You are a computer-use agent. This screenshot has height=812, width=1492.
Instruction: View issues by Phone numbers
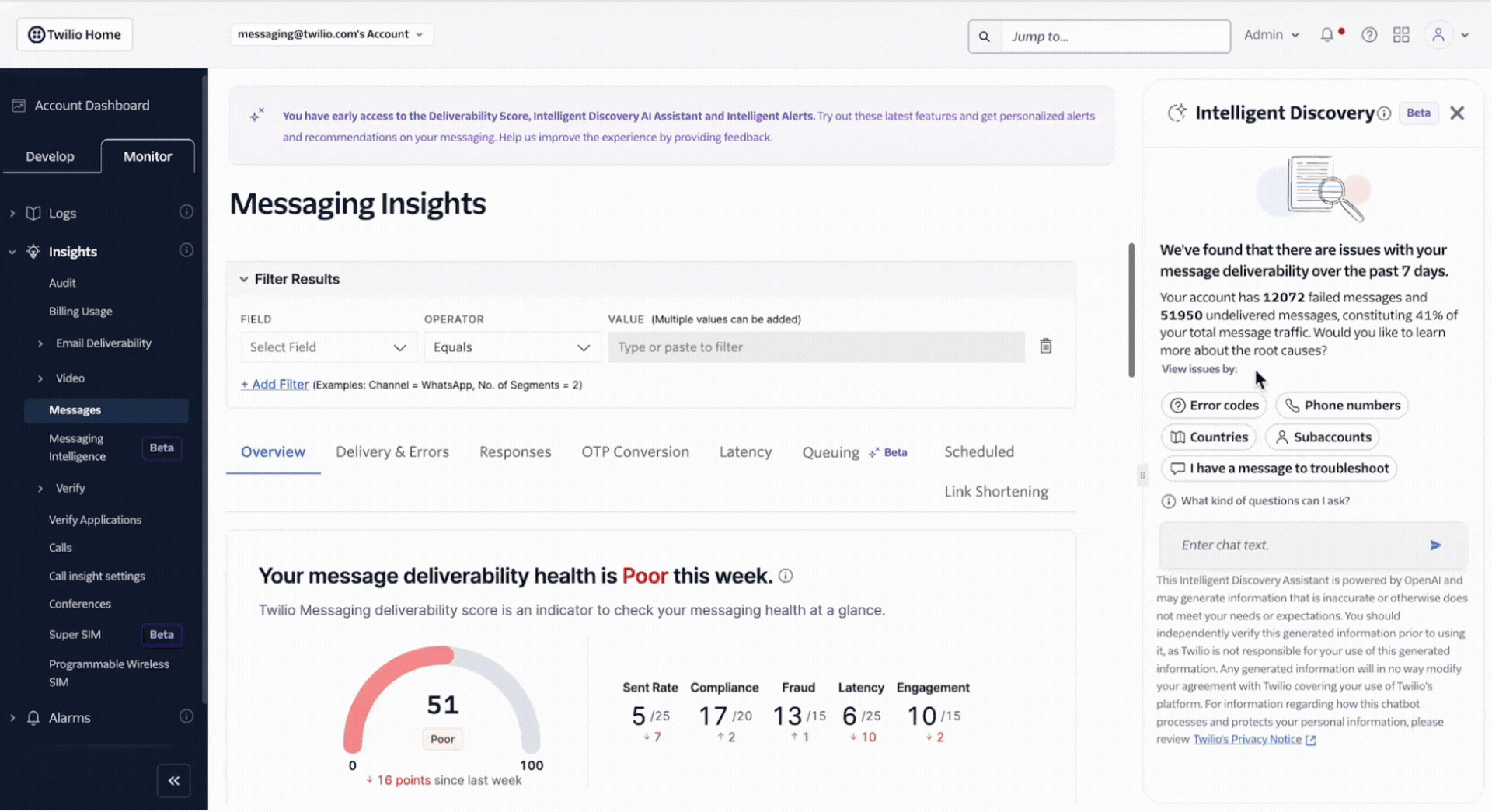tap(1342, 406)
